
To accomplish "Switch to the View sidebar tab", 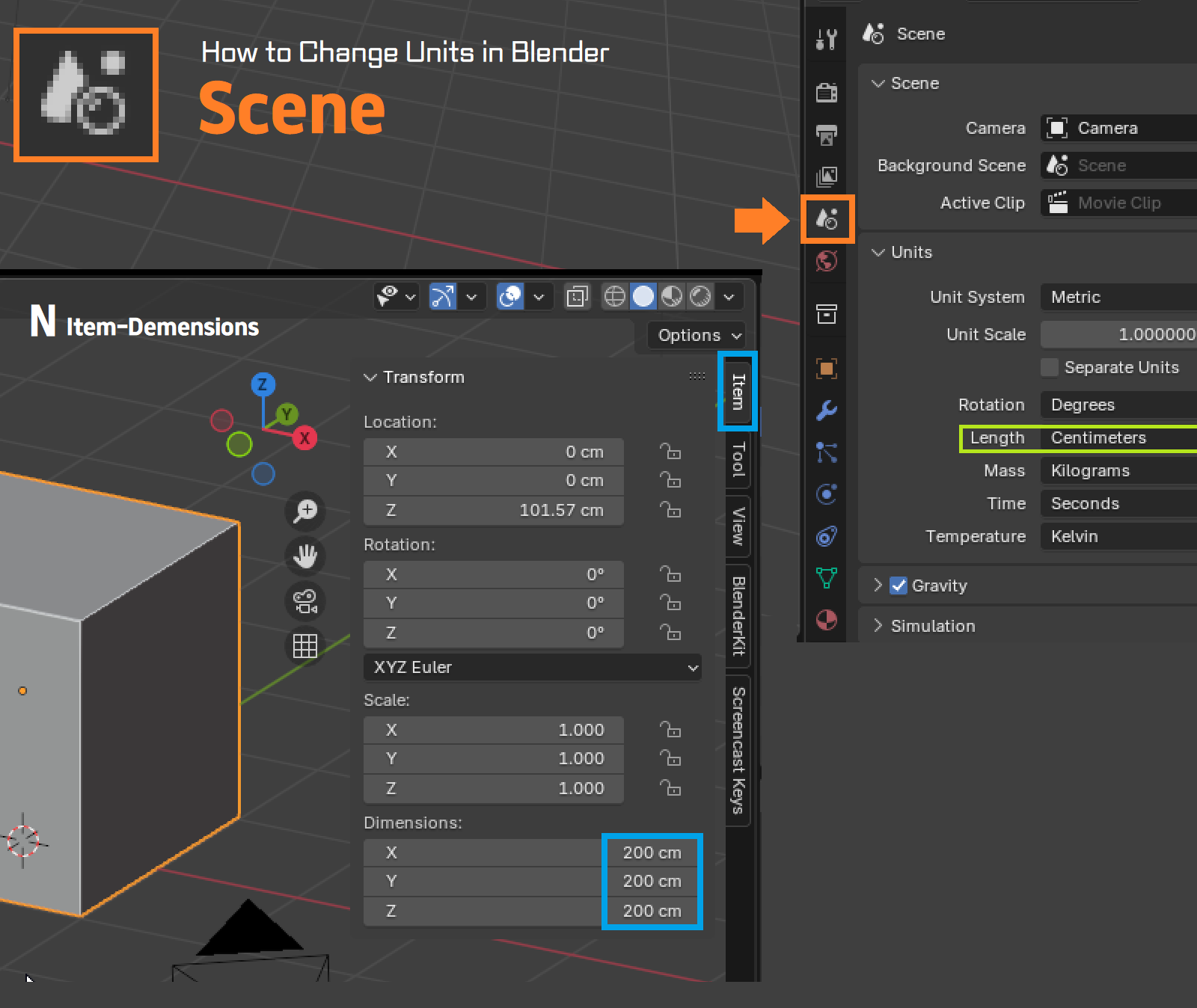I will (738, 526).
